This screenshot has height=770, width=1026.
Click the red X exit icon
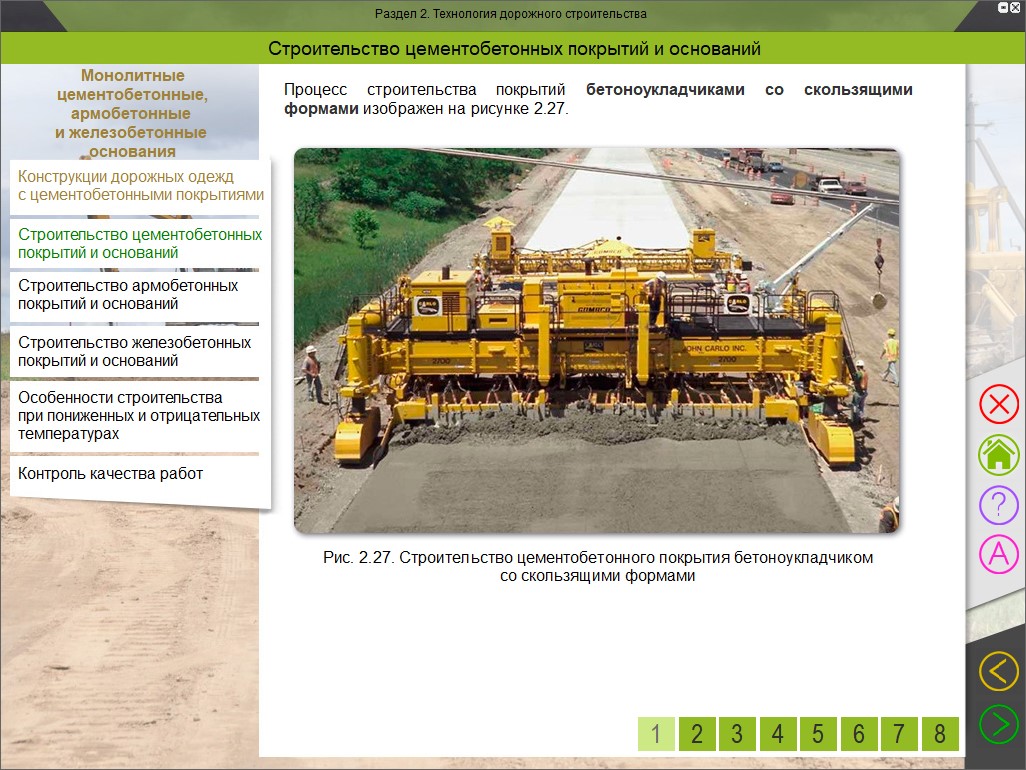tap(997, 405)
